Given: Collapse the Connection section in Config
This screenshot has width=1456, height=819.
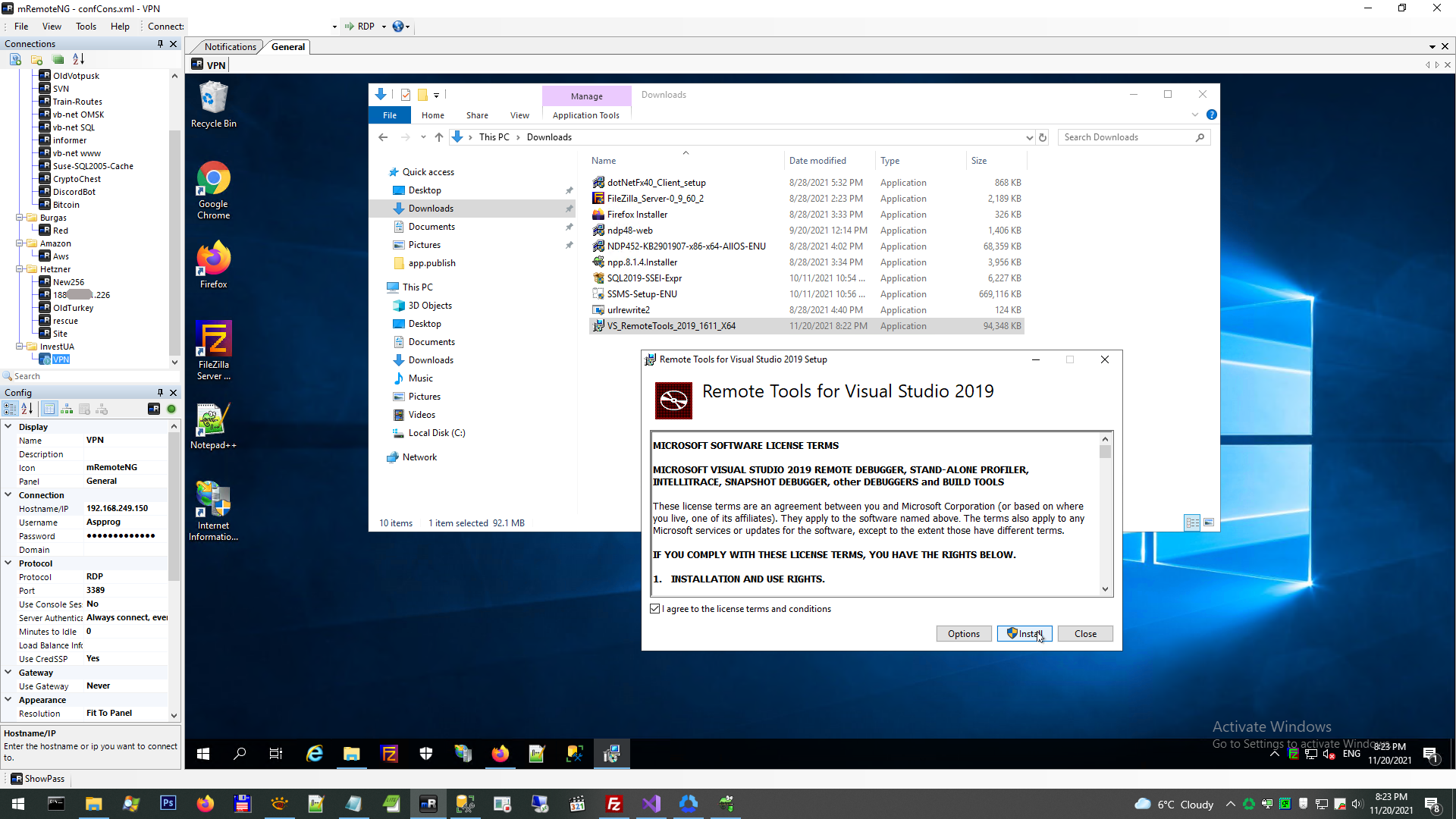Looking at the screenshot, I should 8,495.
